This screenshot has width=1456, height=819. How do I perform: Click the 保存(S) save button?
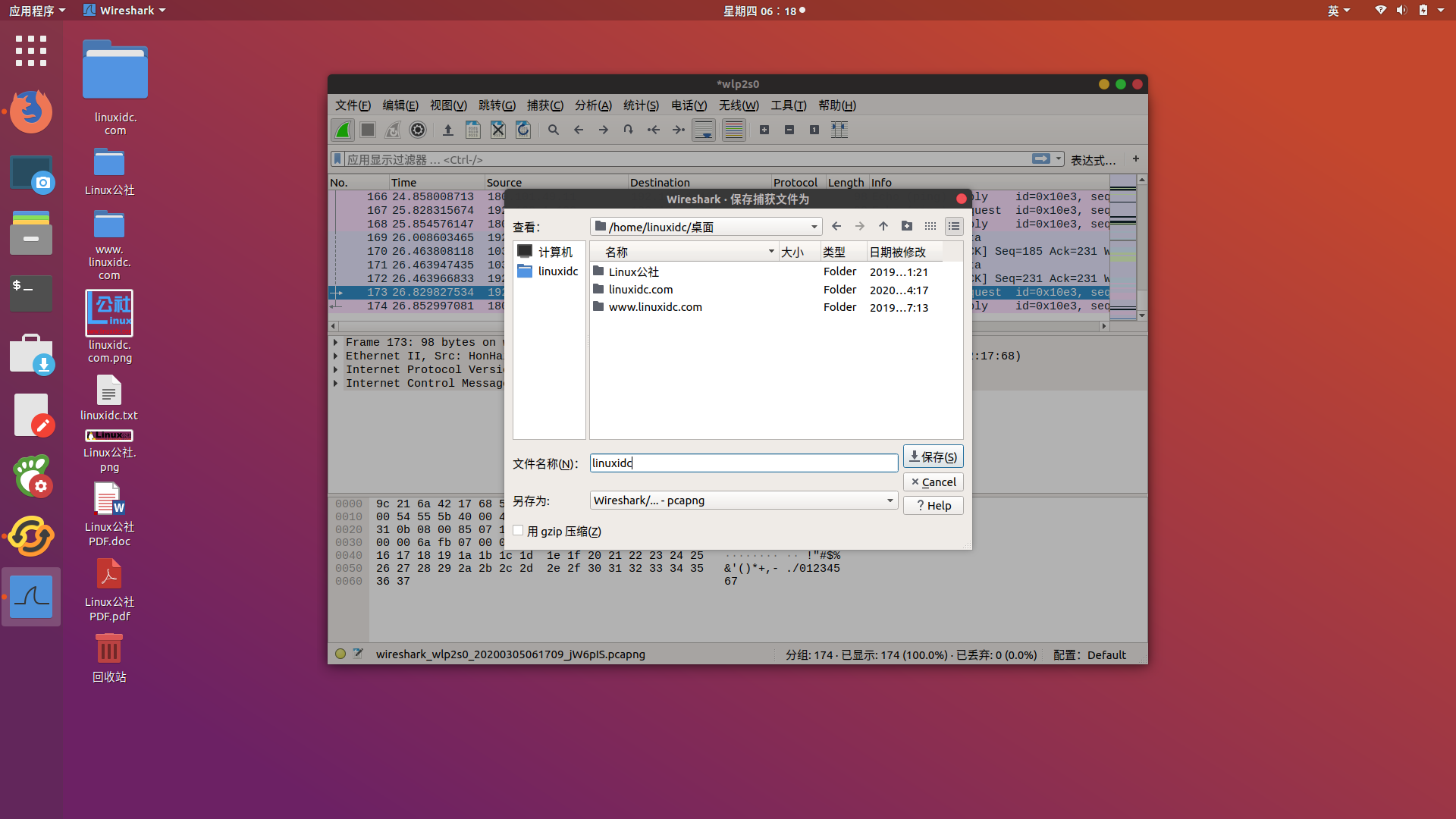tap(932, 456)
